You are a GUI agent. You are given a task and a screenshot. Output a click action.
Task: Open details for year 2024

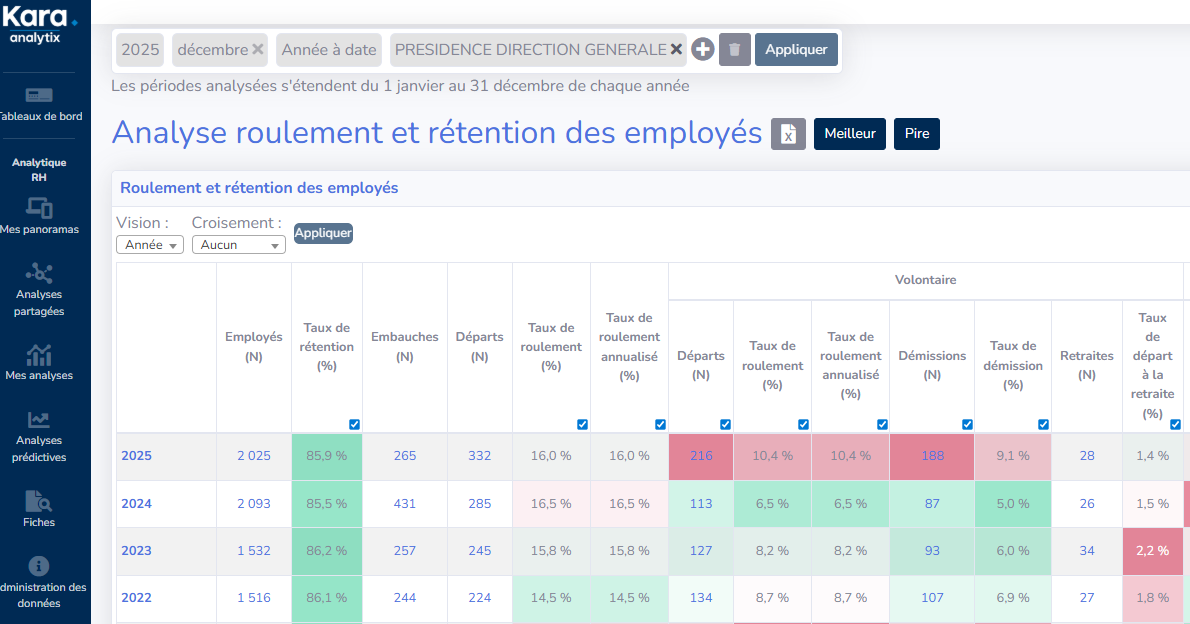pyautogui.click(x=137, y=503)
